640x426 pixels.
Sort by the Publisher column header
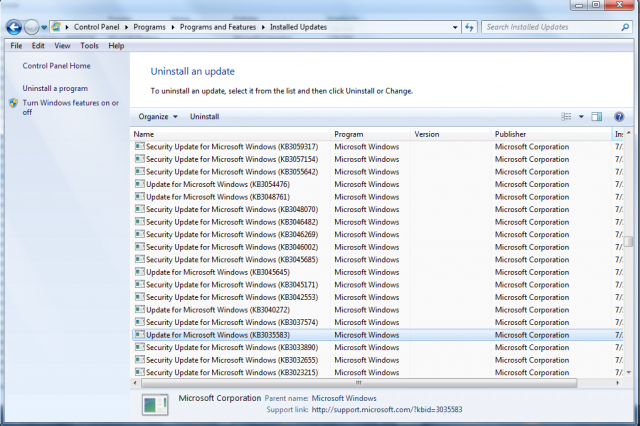coord(551,134)
